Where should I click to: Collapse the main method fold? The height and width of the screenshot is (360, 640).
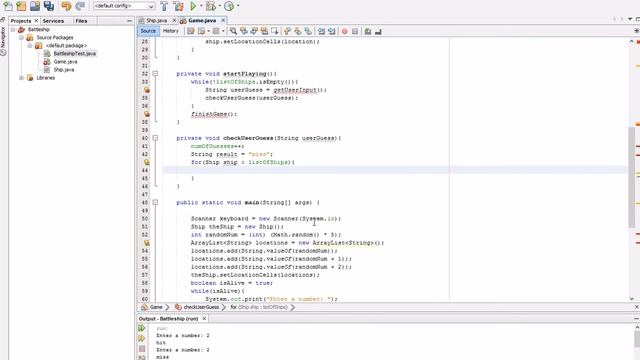155,202
